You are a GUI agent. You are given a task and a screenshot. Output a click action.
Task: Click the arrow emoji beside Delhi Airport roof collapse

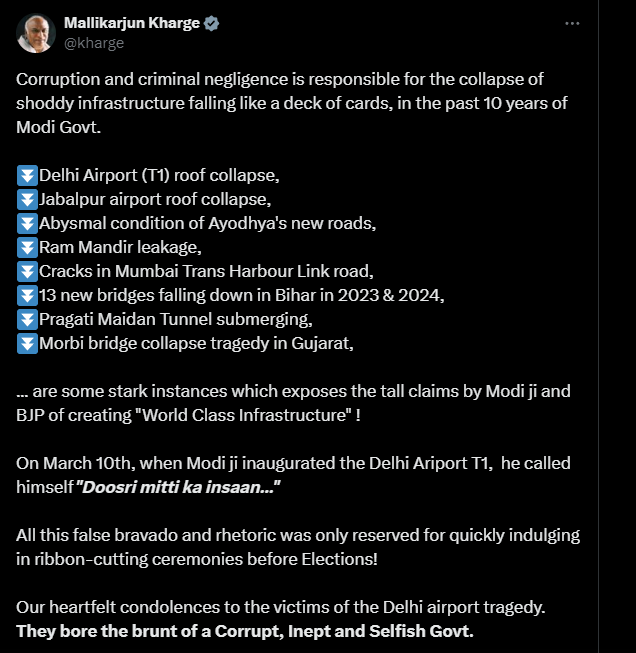point(27,175)
